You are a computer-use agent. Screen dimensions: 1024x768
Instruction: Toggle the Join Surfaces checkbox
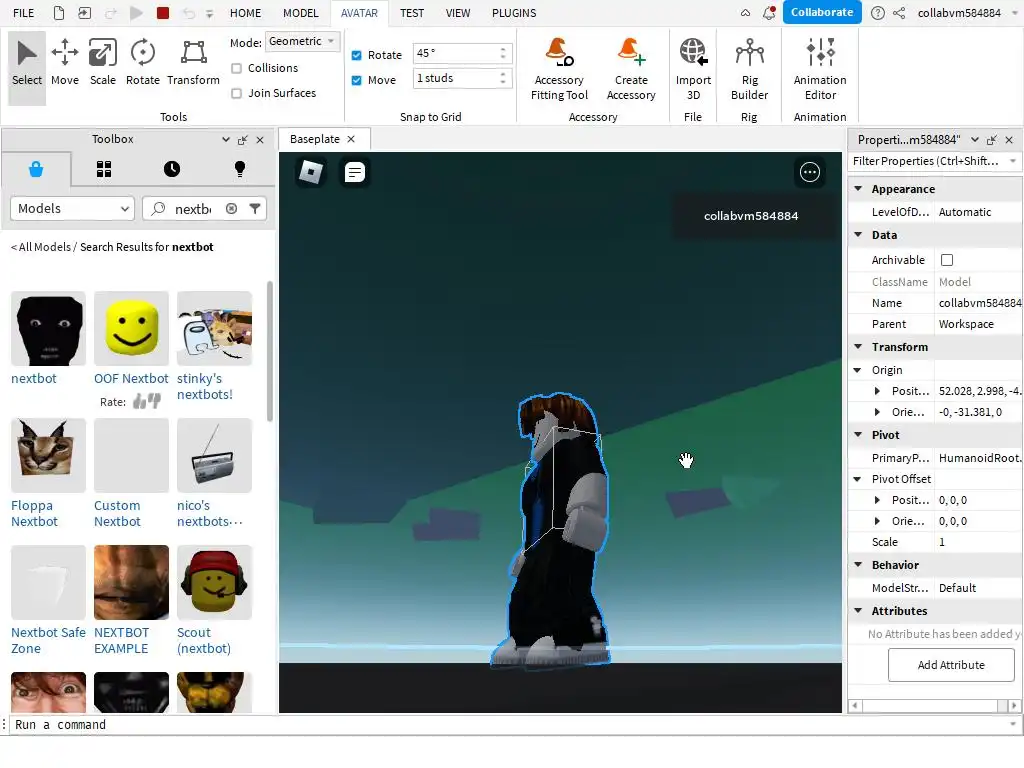point(236,93)
